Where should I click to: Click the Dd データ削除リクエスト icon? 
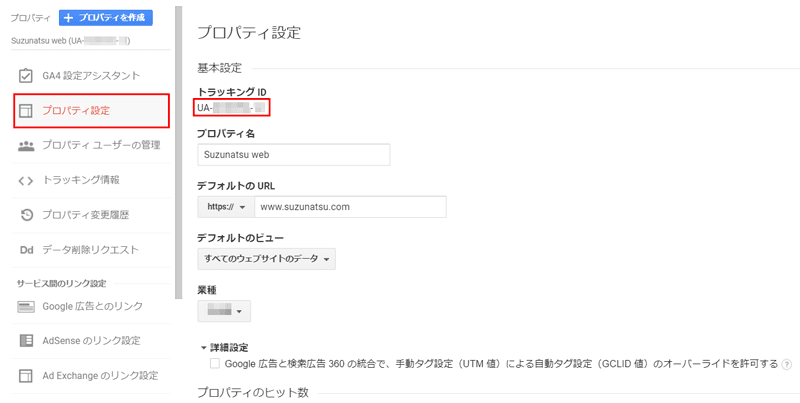tap(27, 250)
